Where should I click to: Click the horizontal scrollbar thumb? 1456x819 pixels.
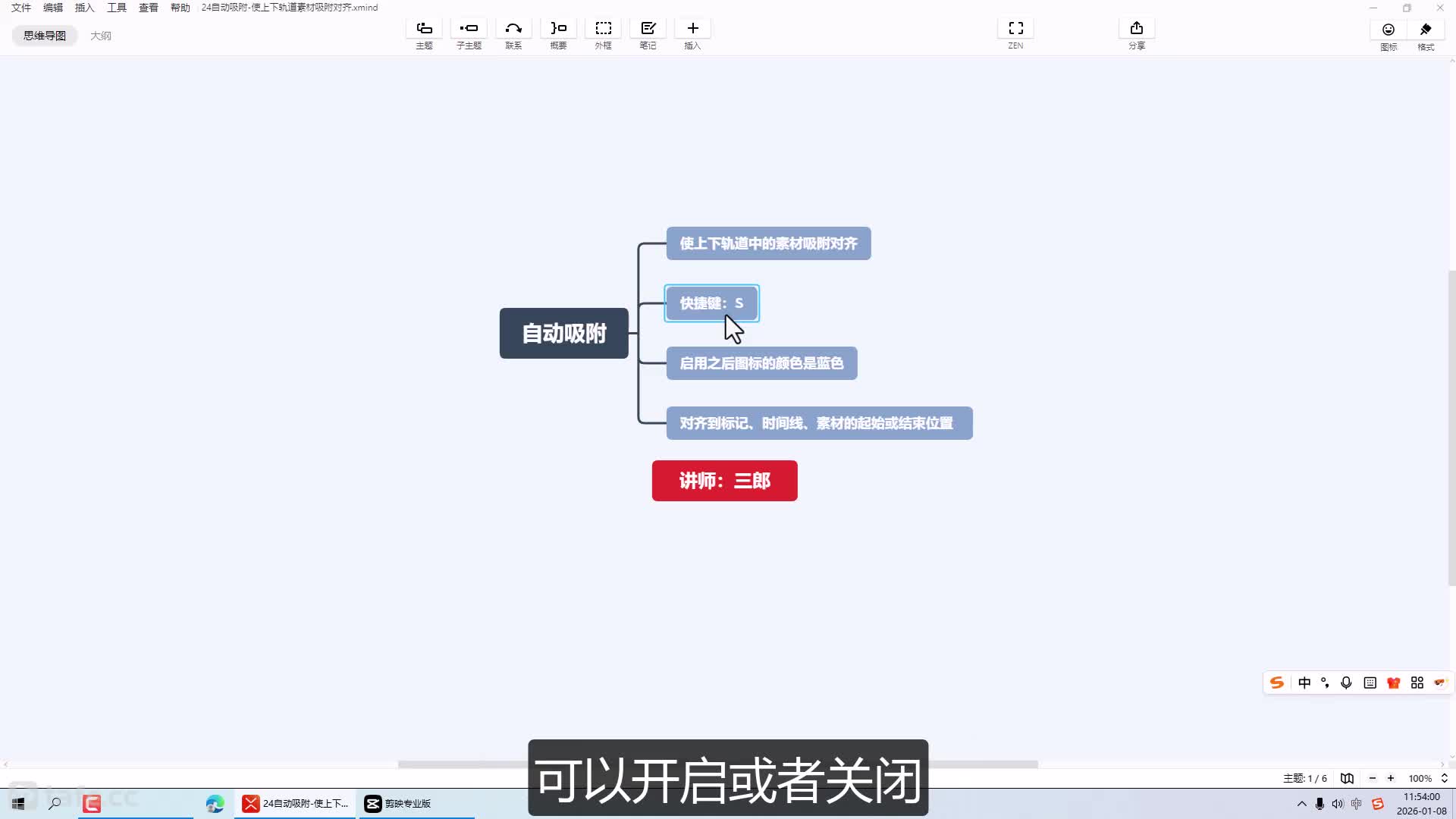tap(463, 764)
